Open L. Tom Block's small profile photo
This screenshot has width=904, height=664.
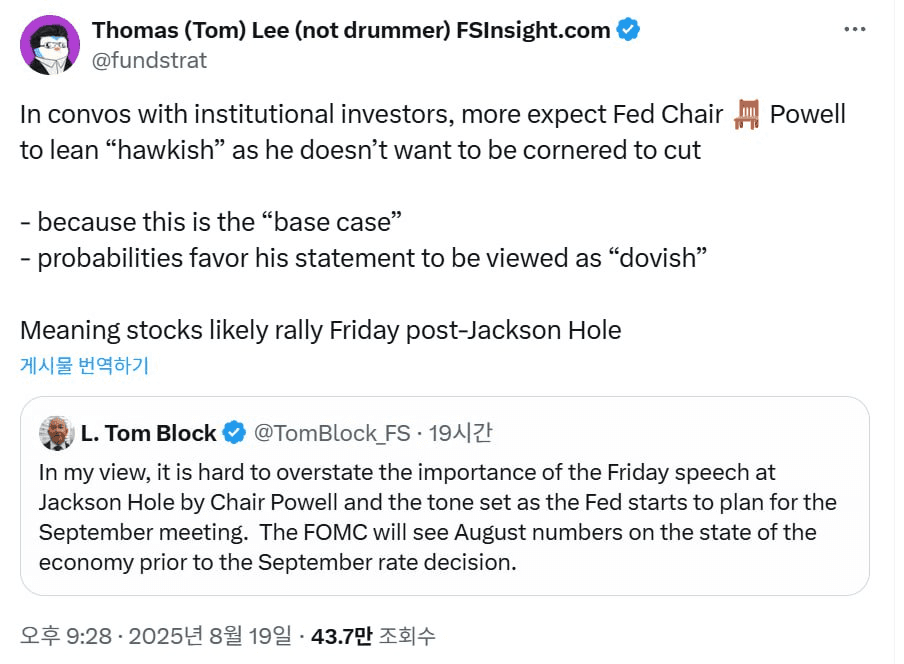click(56, 433)
